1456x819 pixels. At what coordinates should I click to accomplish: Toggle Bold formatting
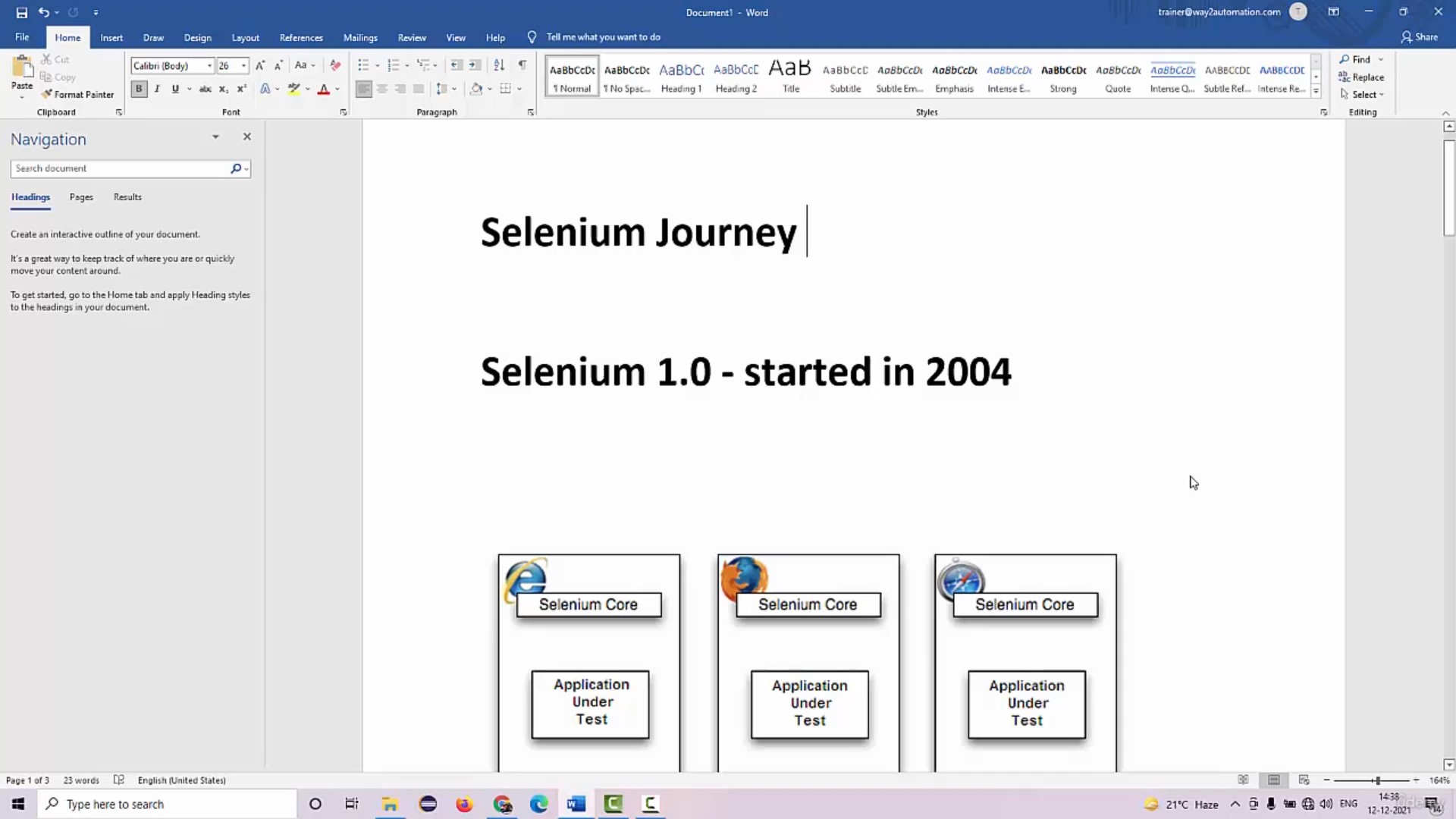click(x=139, y=89)
